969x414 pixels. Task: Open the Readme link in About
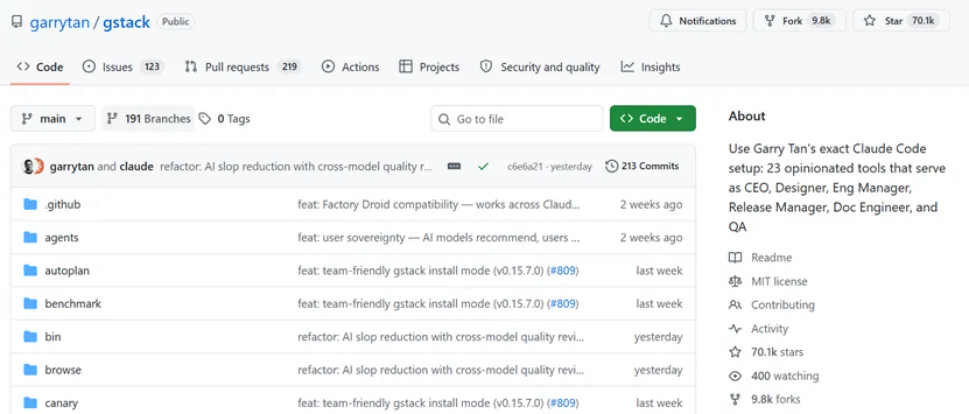pyautogui.click(x=771, y=258)
